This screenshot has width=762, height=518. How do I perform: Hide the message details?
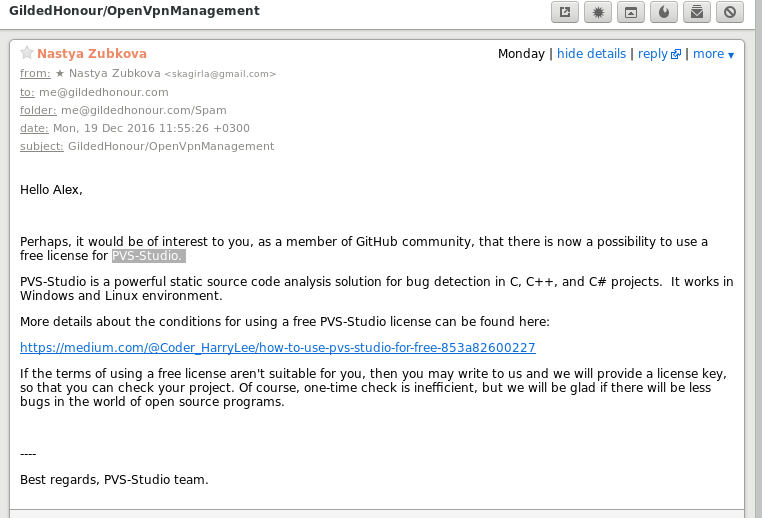pyautogui.click(x=591, y=54)
